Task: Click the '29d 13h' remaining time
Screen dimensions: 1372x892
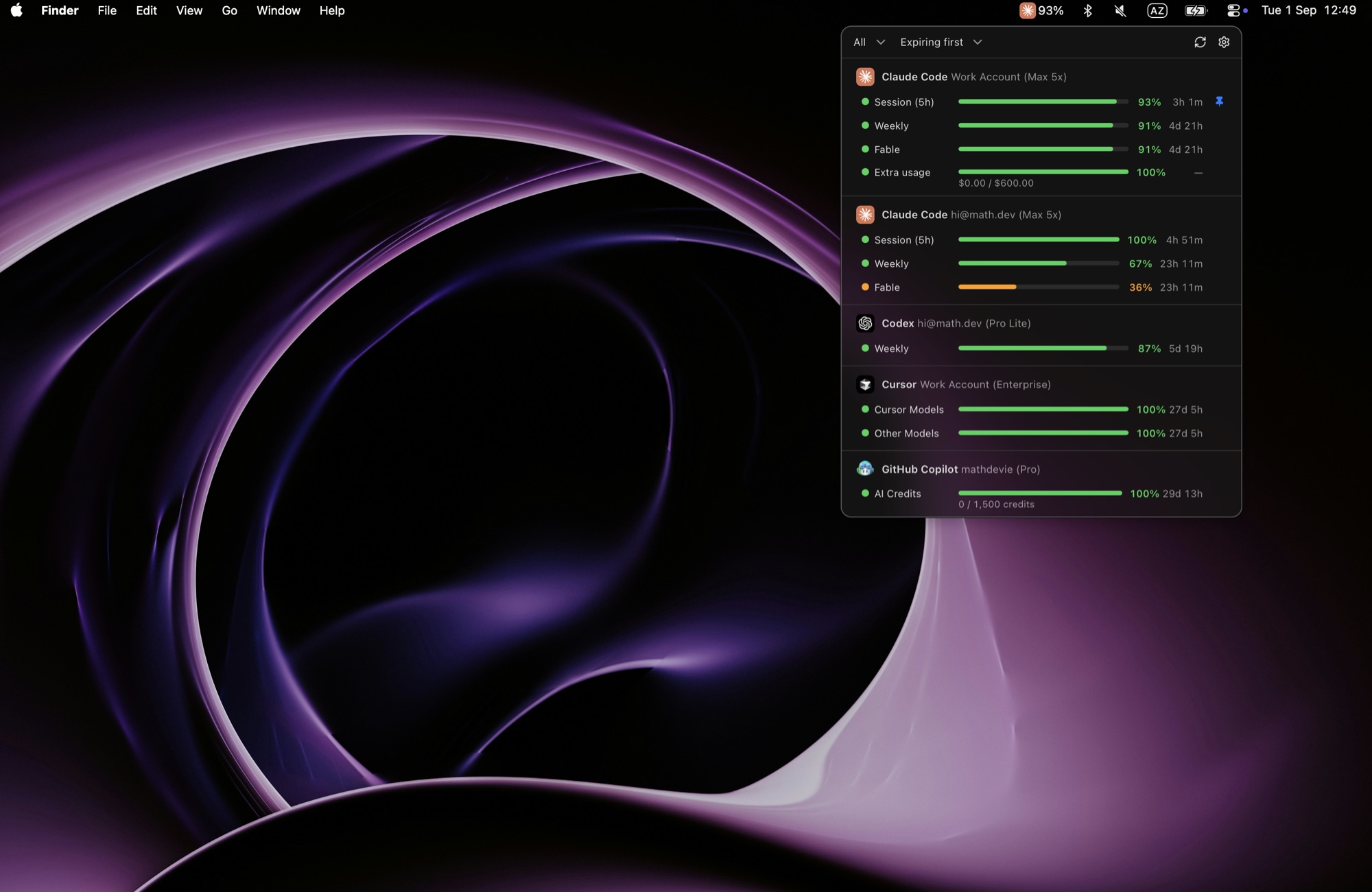Action: [x=1183, y=494]
